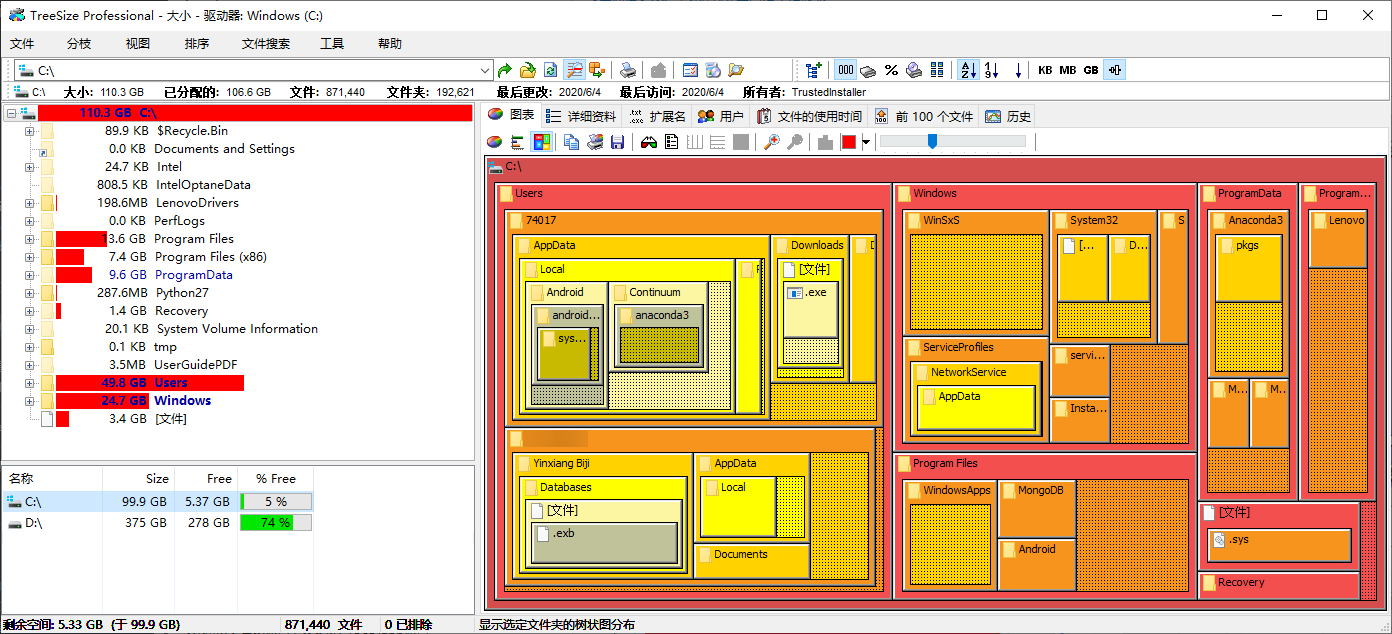The height and width of the screenshot is (634, 1392).
Task: Switch to the 扩展名 tab
Action: pos(657,116)
